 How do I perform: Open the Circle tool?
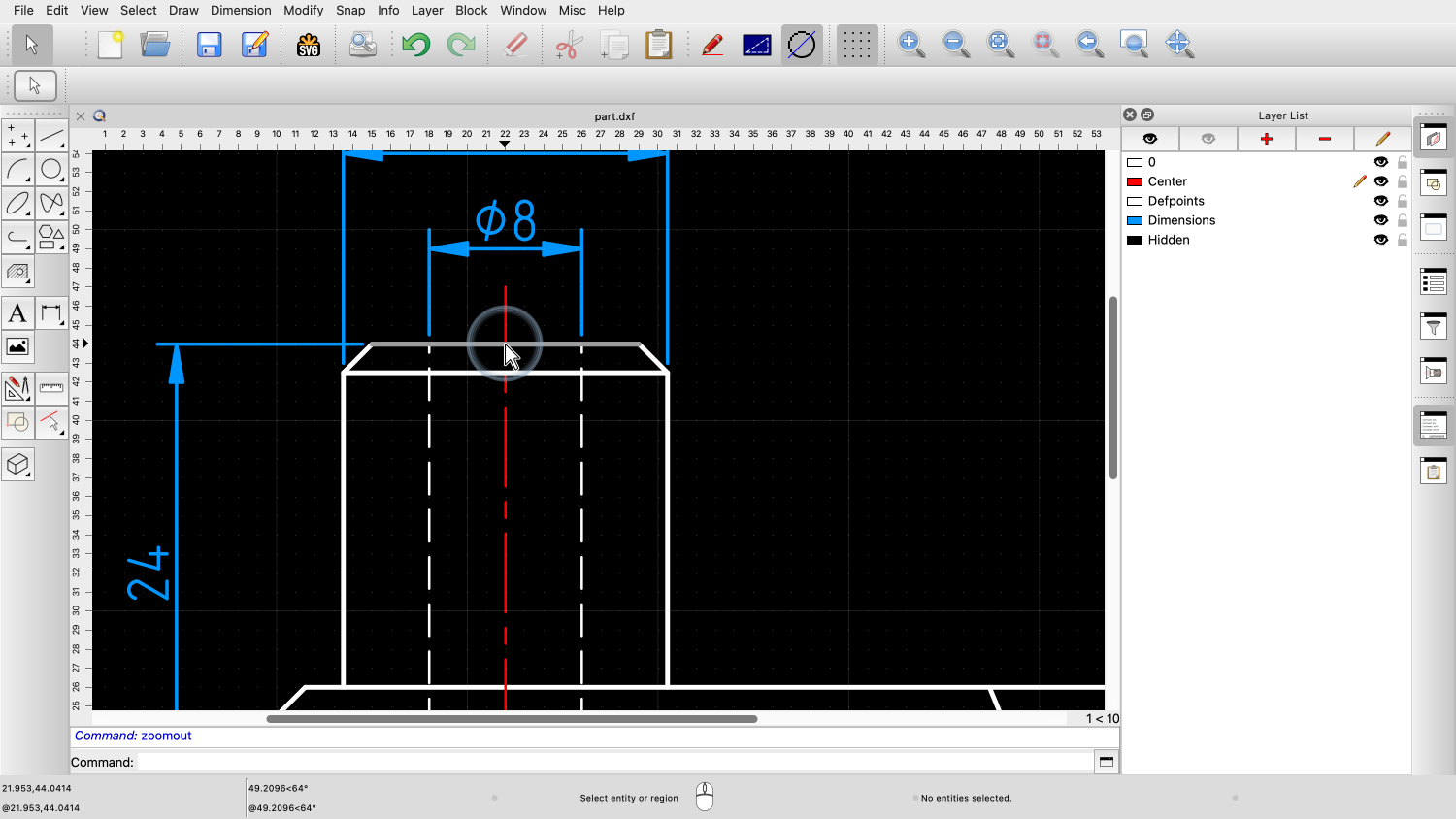pos(52,169)
